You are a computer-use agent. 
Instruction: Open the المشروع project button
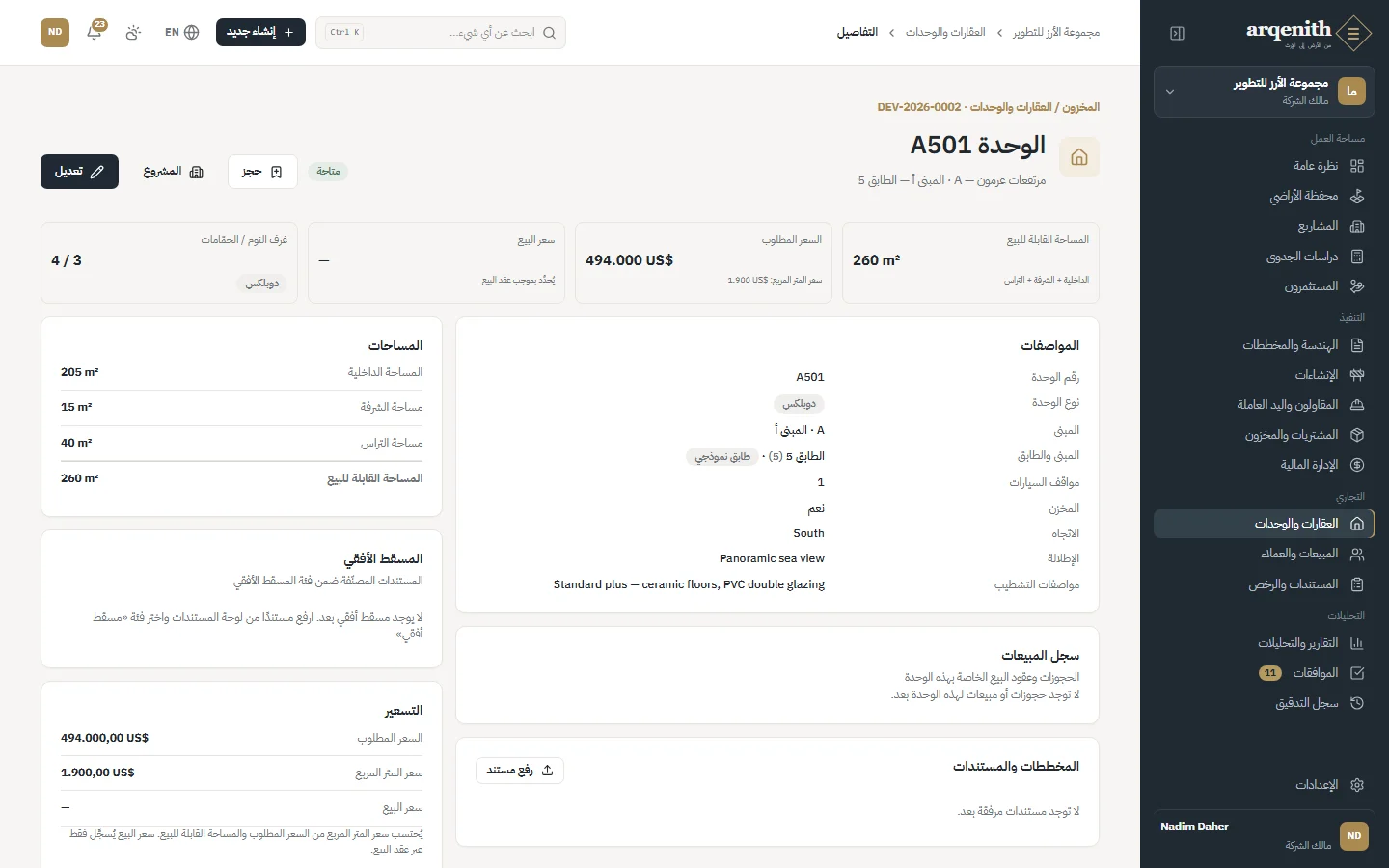click(x=174, y=172)
